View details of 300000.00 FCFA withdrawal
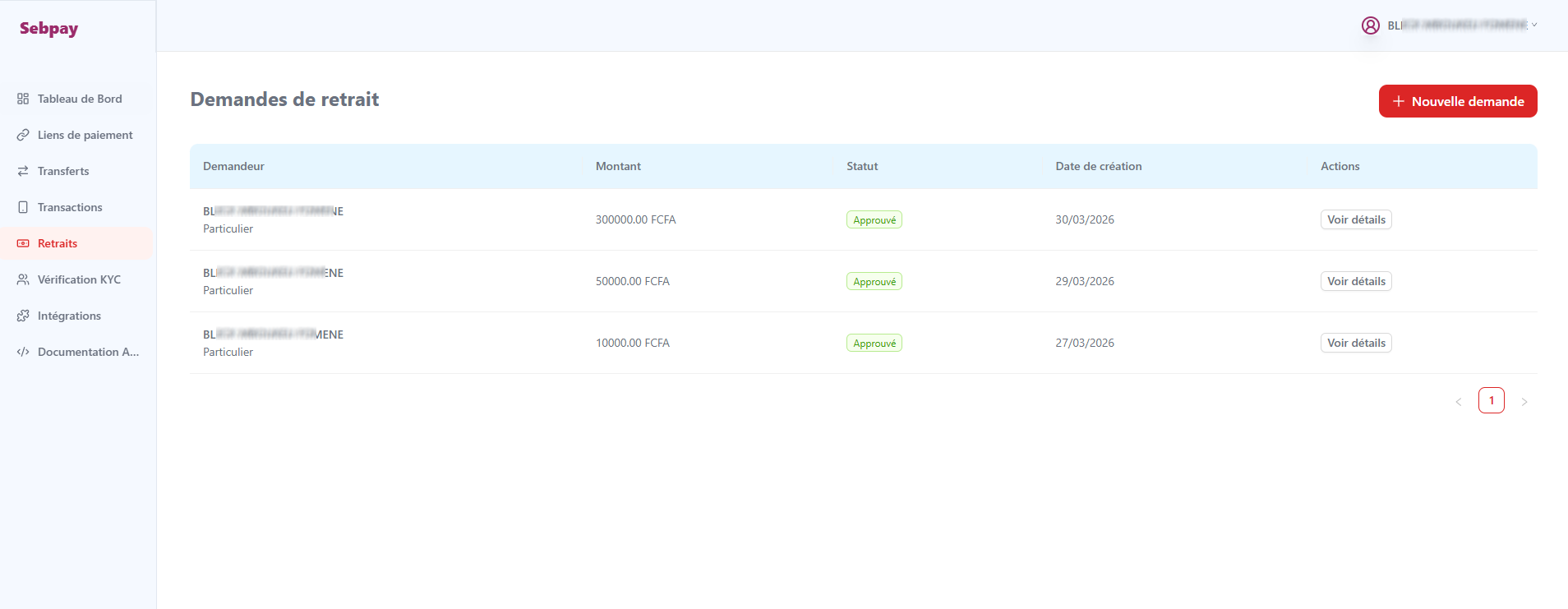1568x609 pixels. [x=1356, y=219]
